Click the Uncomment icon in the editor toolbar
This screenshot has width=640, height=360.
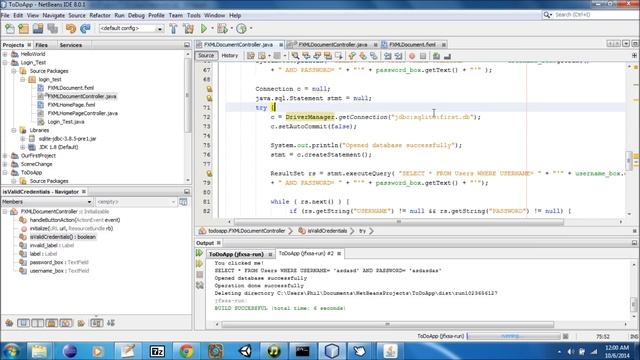coord(447,56)
